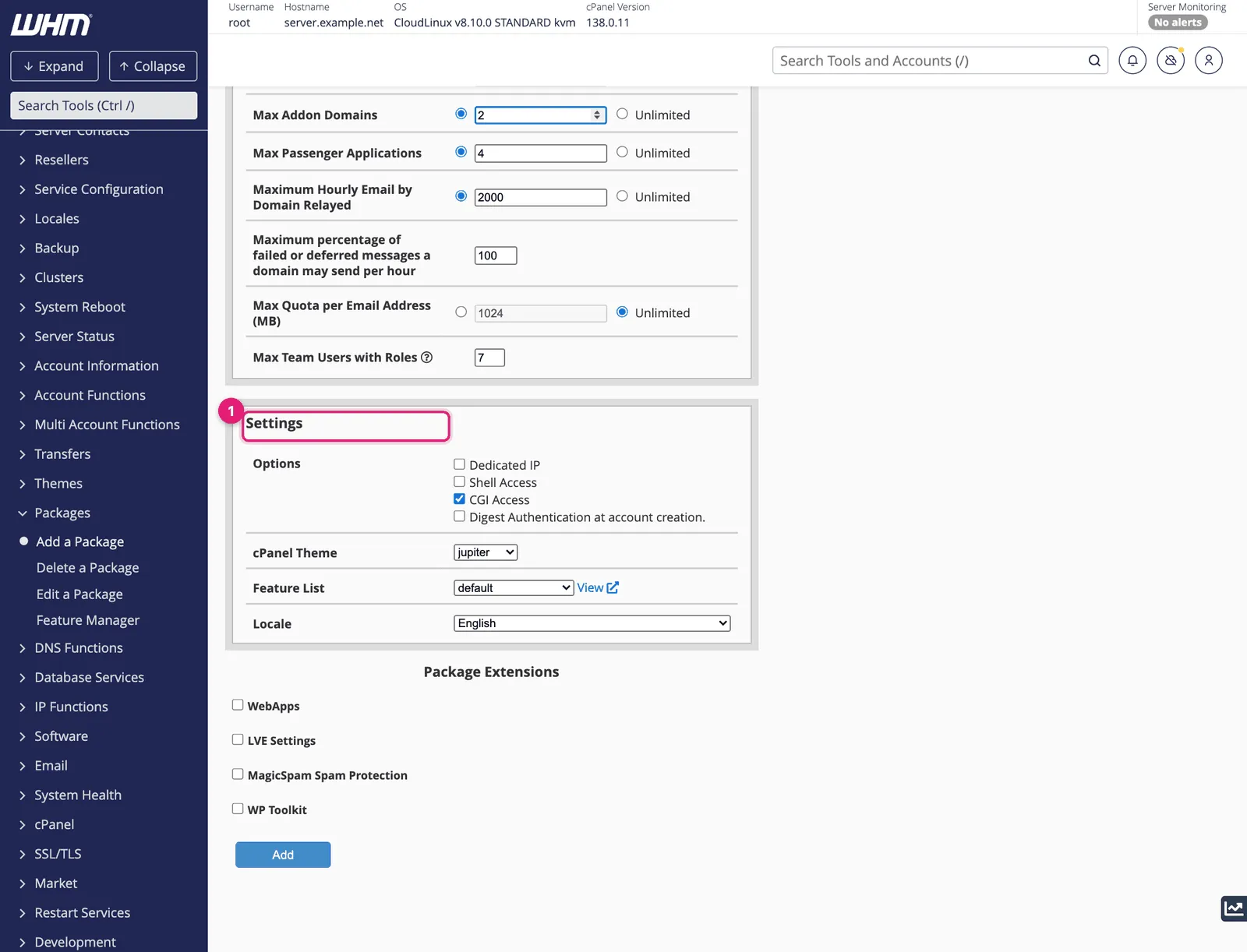Open the View feature list link
This screenshot has height=952, width=1247.
coord(590,587)
